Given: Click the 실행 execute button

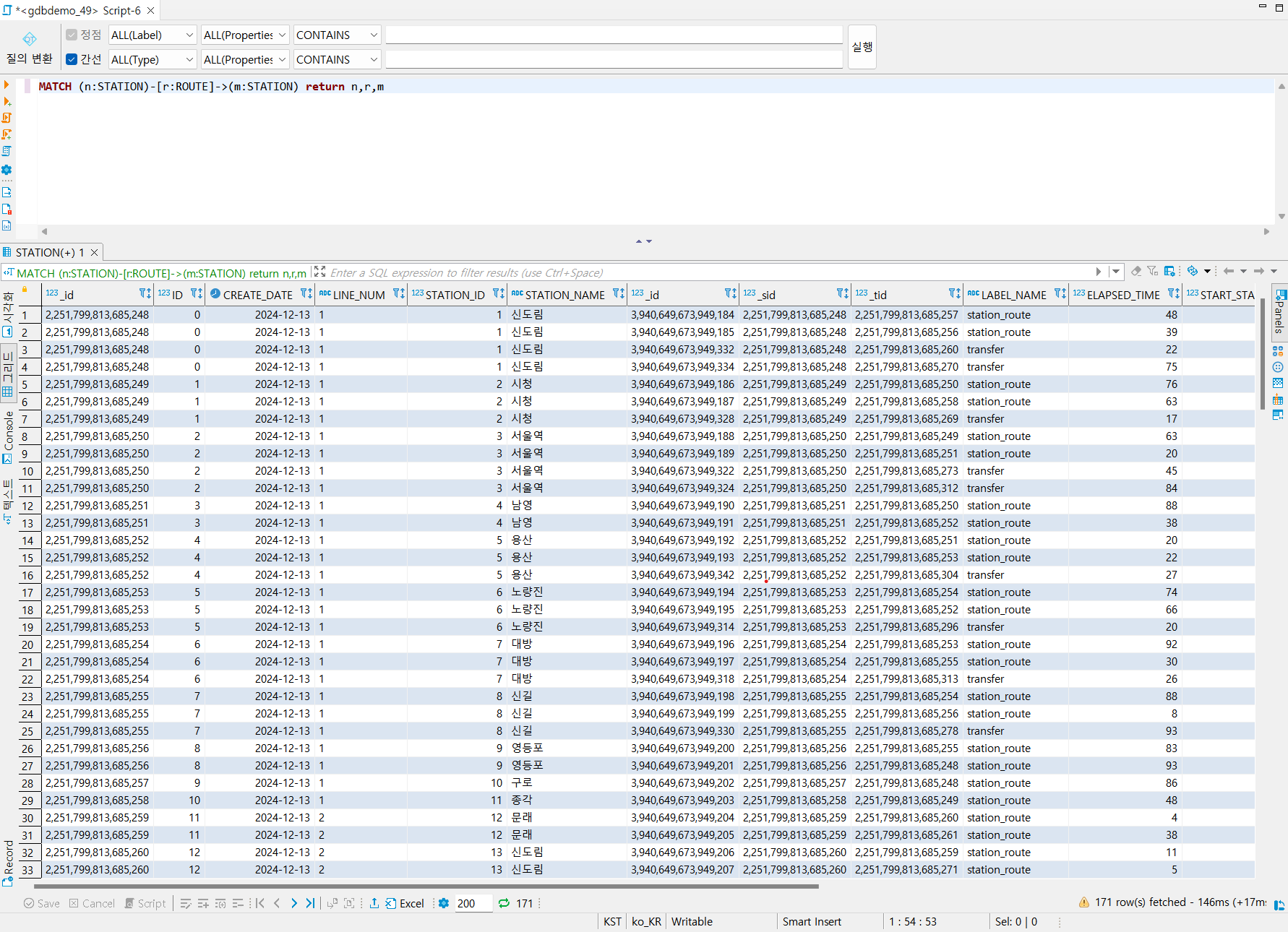Looking at the screenshot, I should (862, 47).
